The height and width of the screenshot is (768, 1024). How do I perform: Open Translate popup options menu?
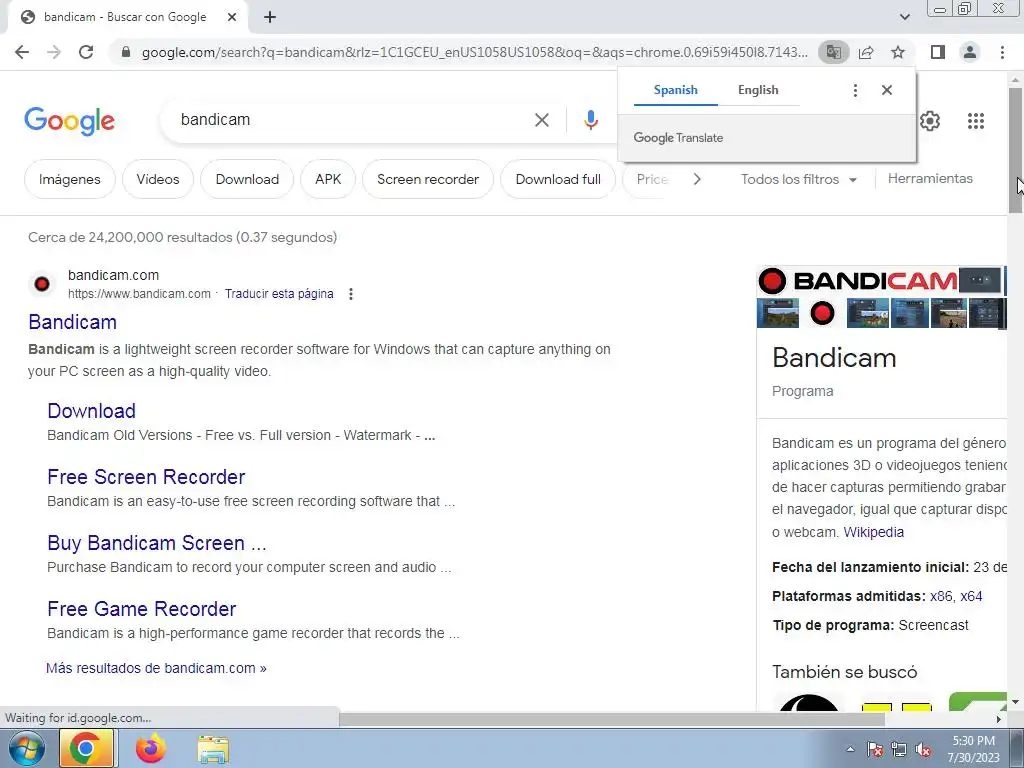855,90
